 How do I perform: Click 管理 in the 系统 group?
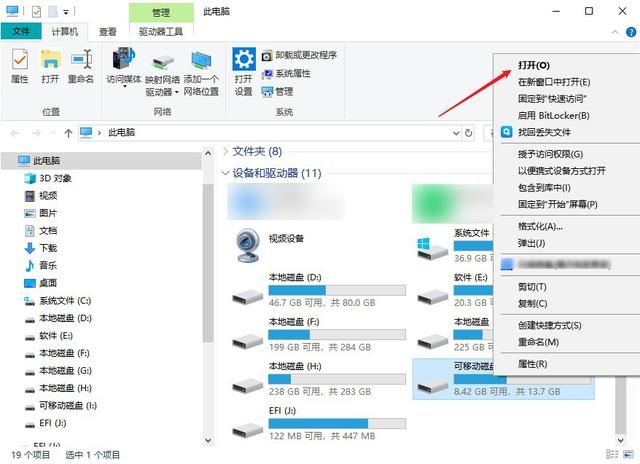click(x=278, y=92)
